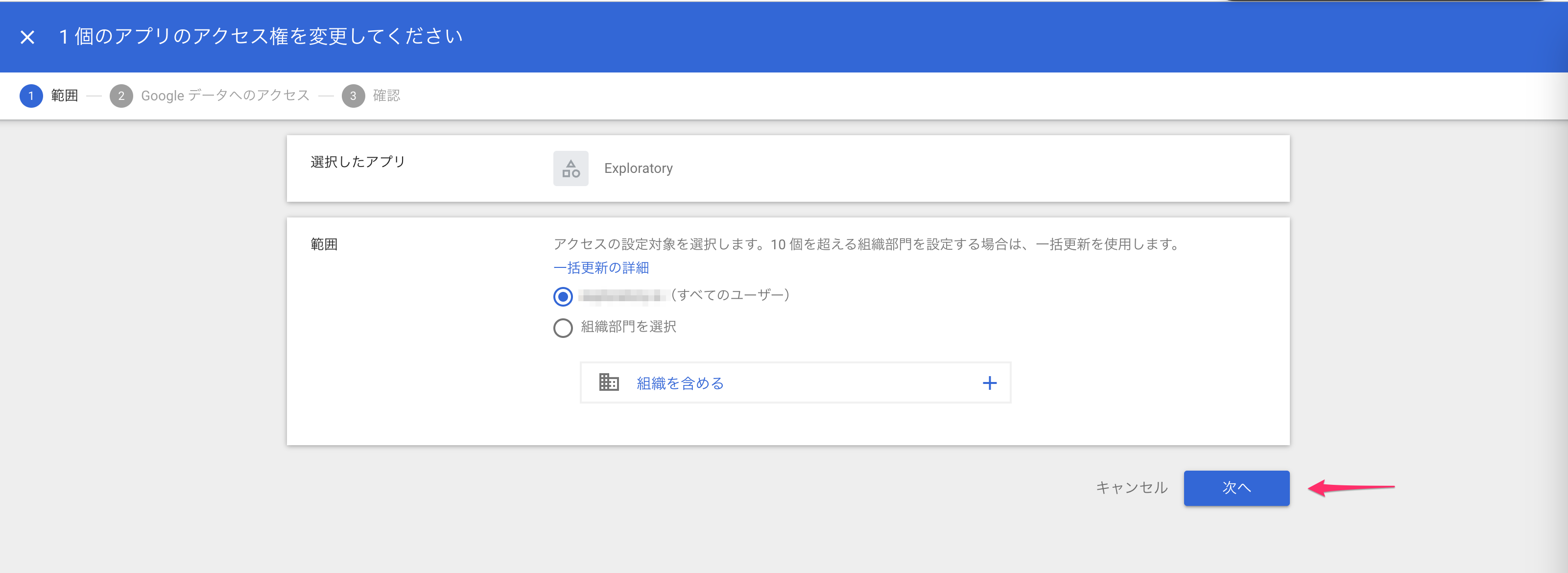Click the 範囲 step label
Viewport: 1568px width, 573px height.
(65, 95)
